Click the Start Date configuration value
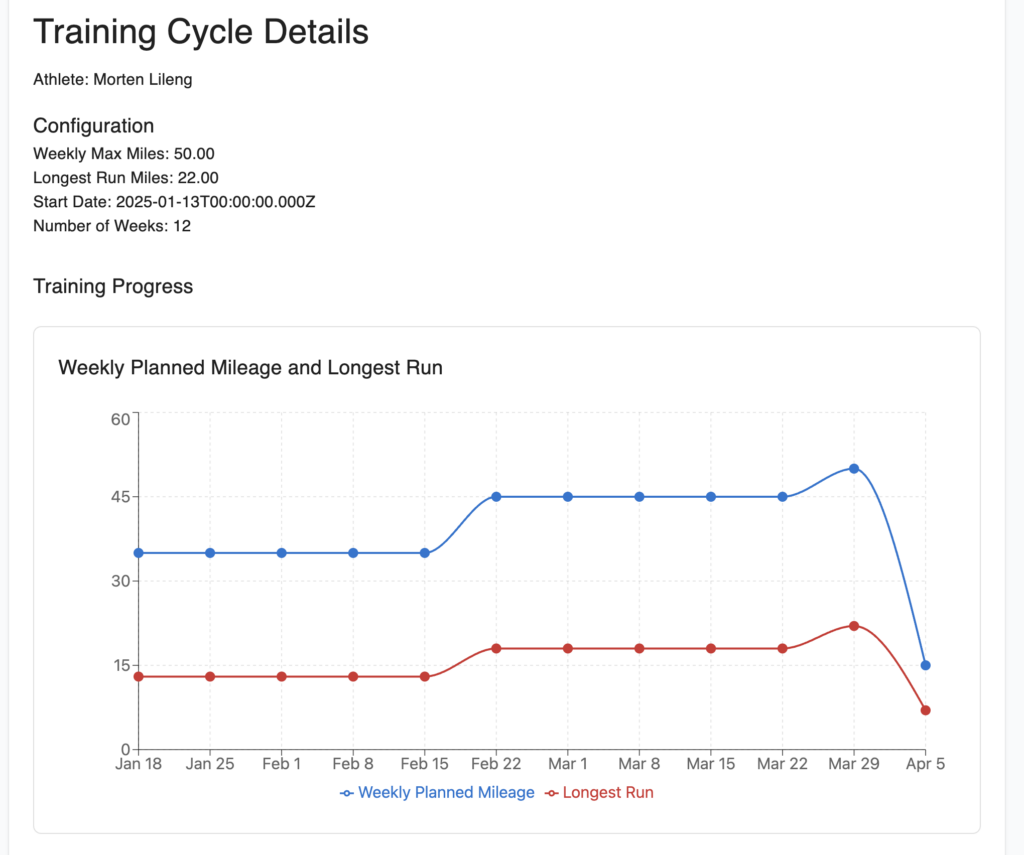 coord(216,202)
